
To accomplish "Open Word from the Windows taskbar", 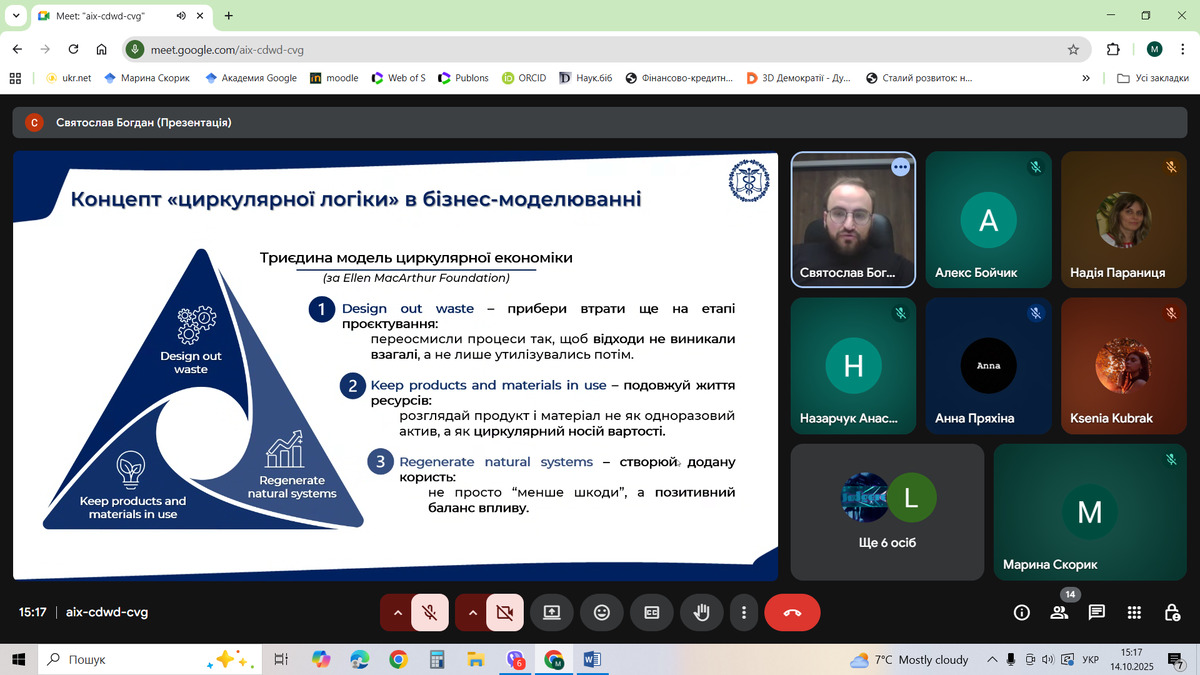I will tap(590, 660).
